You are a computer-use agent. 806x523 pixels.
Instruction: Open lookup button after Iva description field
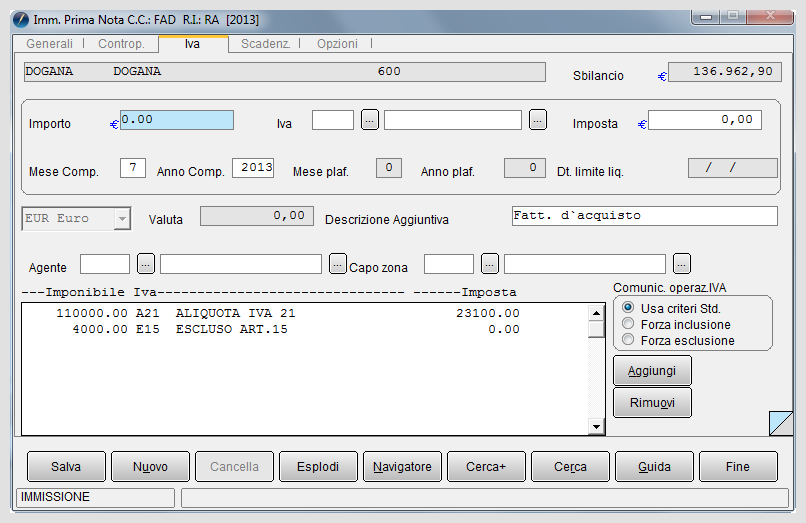[538, 120]
